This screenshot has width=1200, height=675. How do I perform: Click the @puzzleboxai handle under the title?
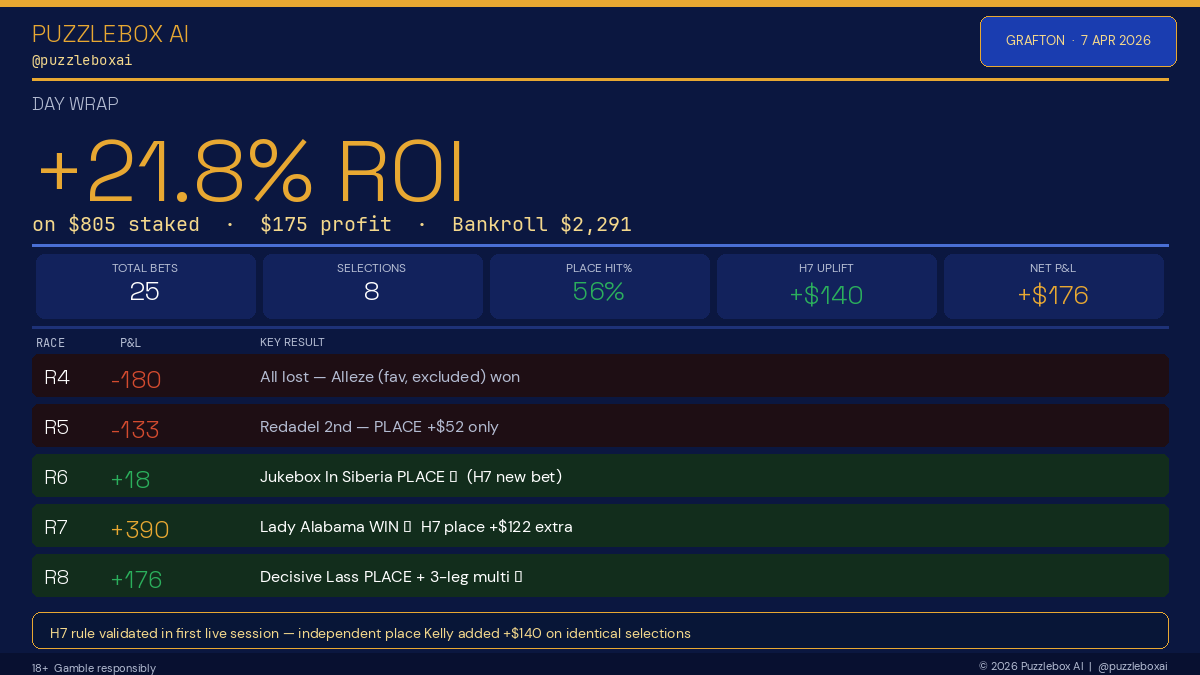tap(82, 60)
